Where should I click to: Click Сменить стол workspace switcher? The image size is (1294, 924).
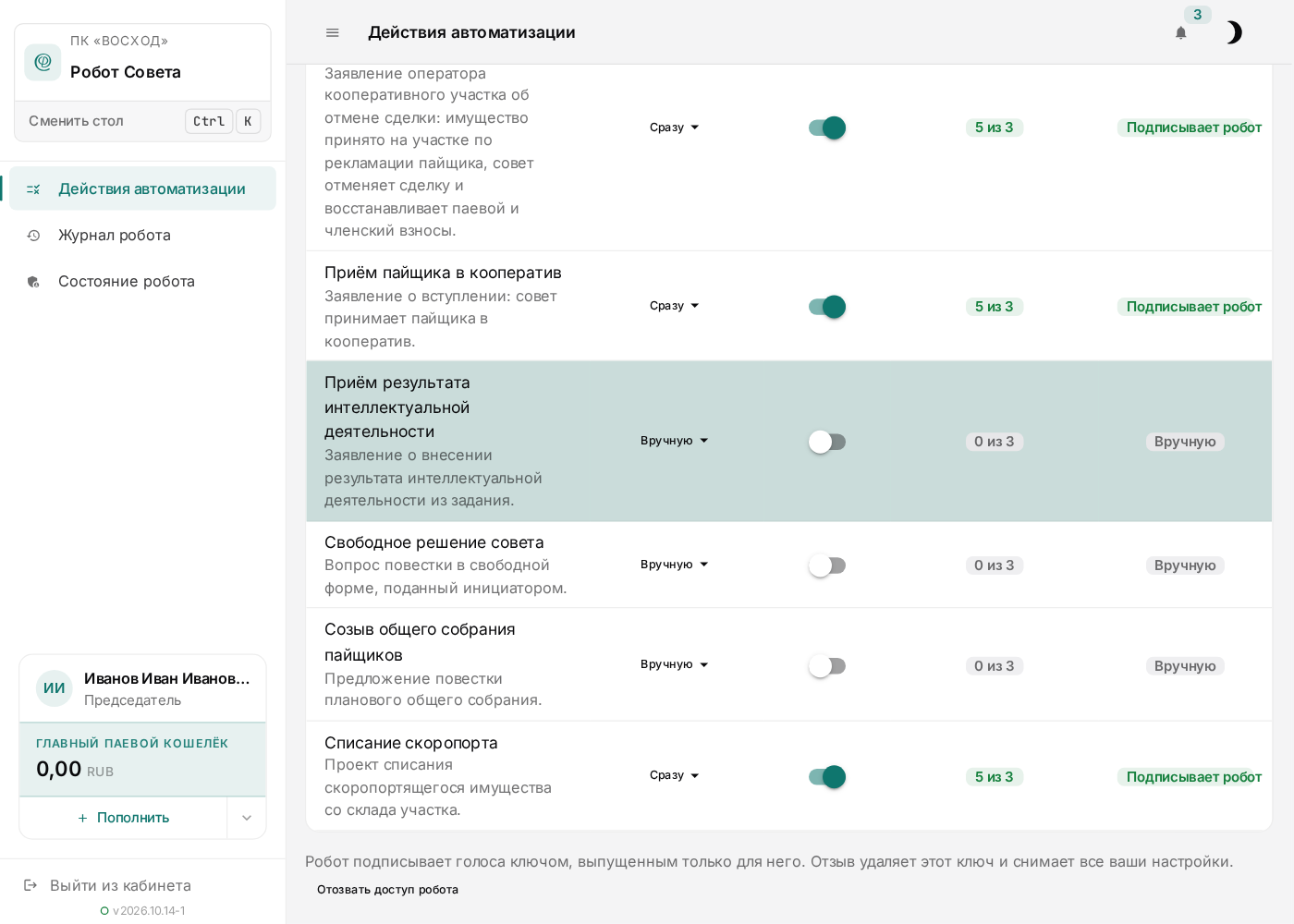pos(143,121)
